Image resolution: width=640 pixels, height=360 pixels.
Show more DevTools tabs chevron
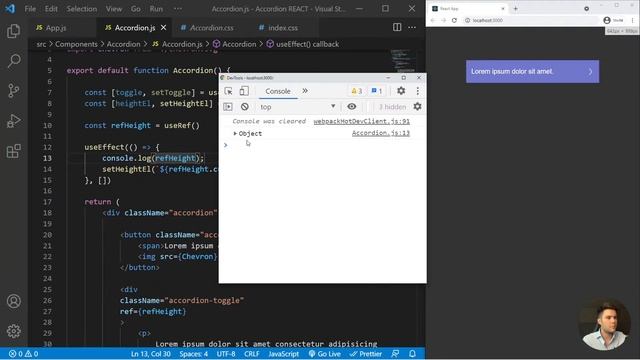click(x=305, y=91)
